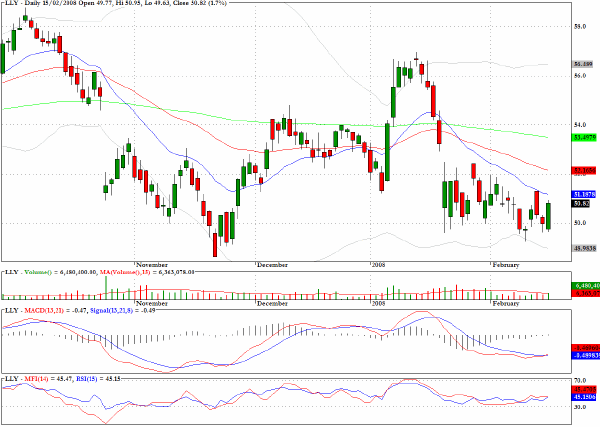This screenshot has height=427, width=600.
Task: Click the gray 48.9838 lower band label
Action: (584, 248)
